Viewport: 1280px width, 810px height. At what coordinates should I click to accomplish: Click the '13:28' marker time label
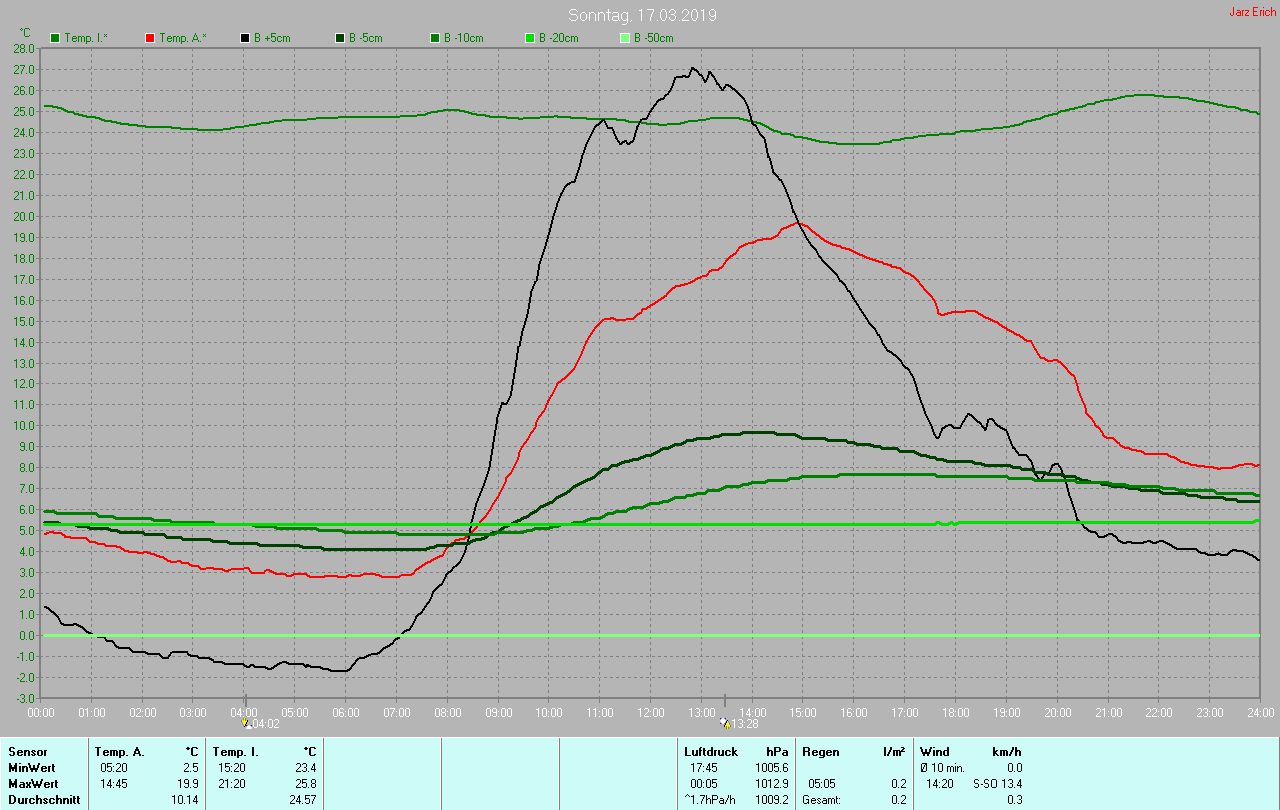tap(745, 723)
